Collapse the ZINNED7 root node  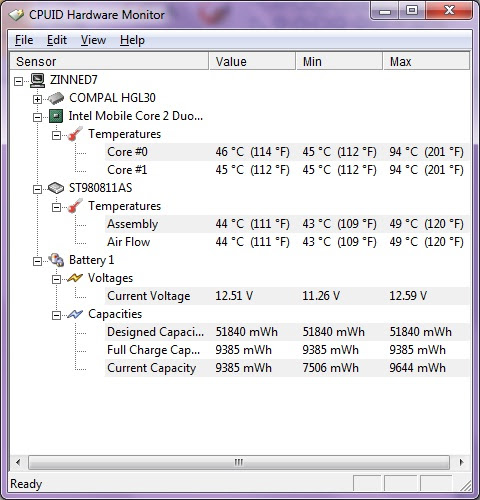click(x=19, y=81)
